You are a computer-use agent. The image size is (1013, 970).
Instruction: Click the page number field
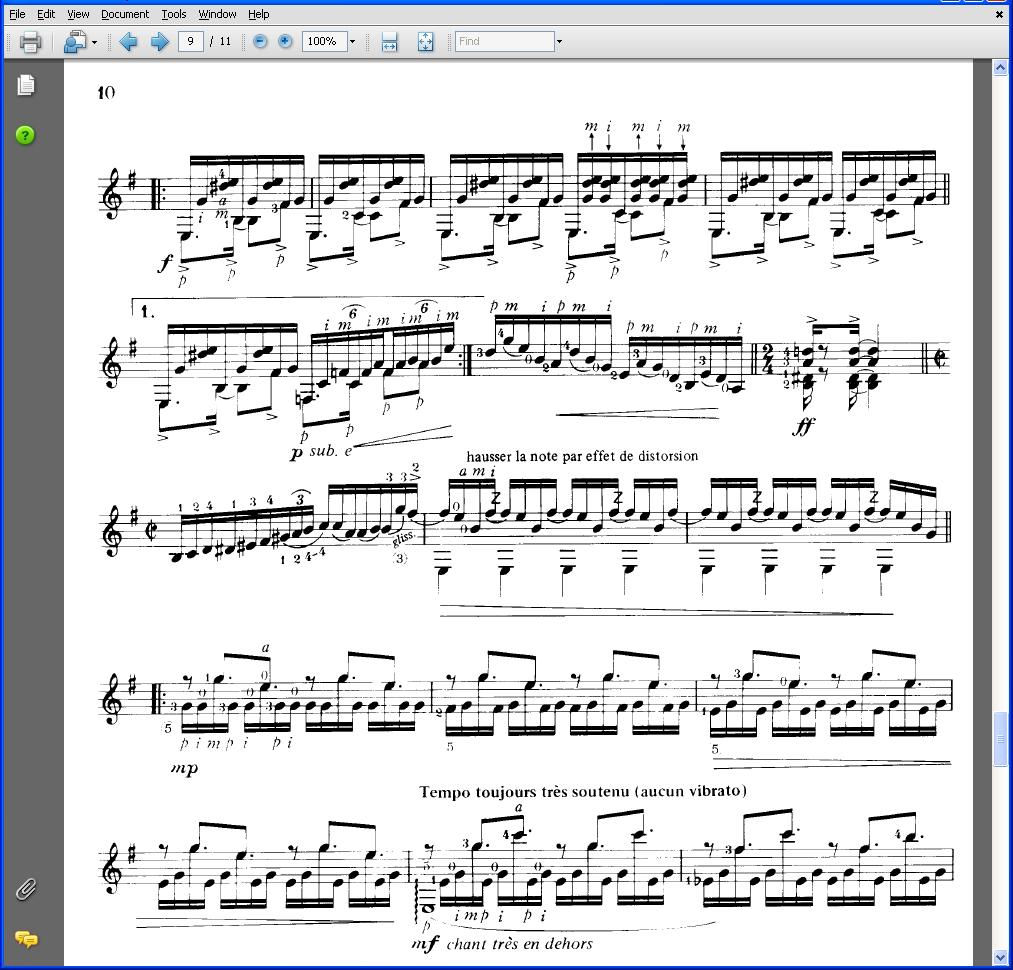(x=191, y=41)
